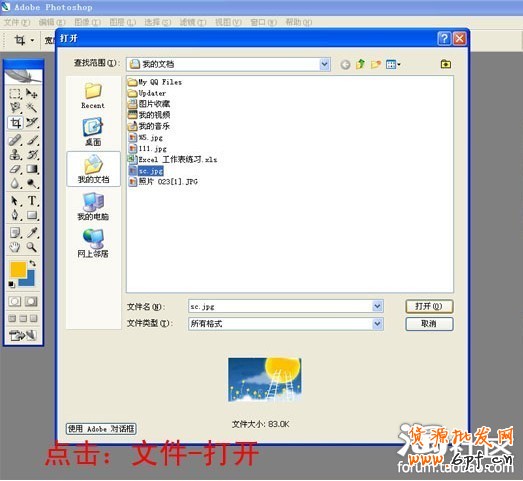Select the Type tool
Viewport: 523px width, 481px height.
tap(32, 200)
